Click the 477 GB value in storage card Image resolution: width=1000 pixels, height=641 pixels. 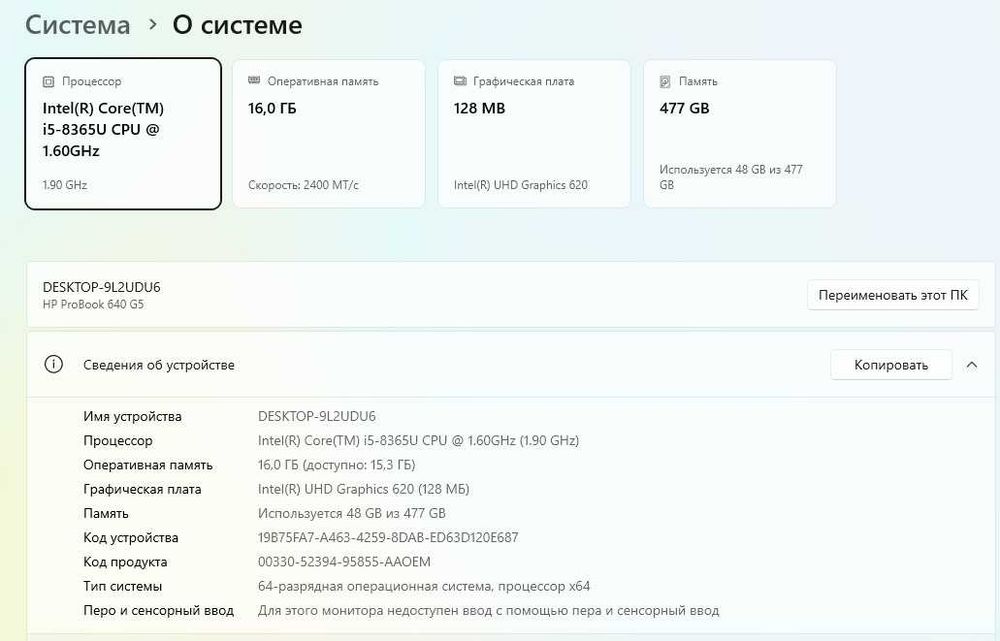click(x=684, y=108)
